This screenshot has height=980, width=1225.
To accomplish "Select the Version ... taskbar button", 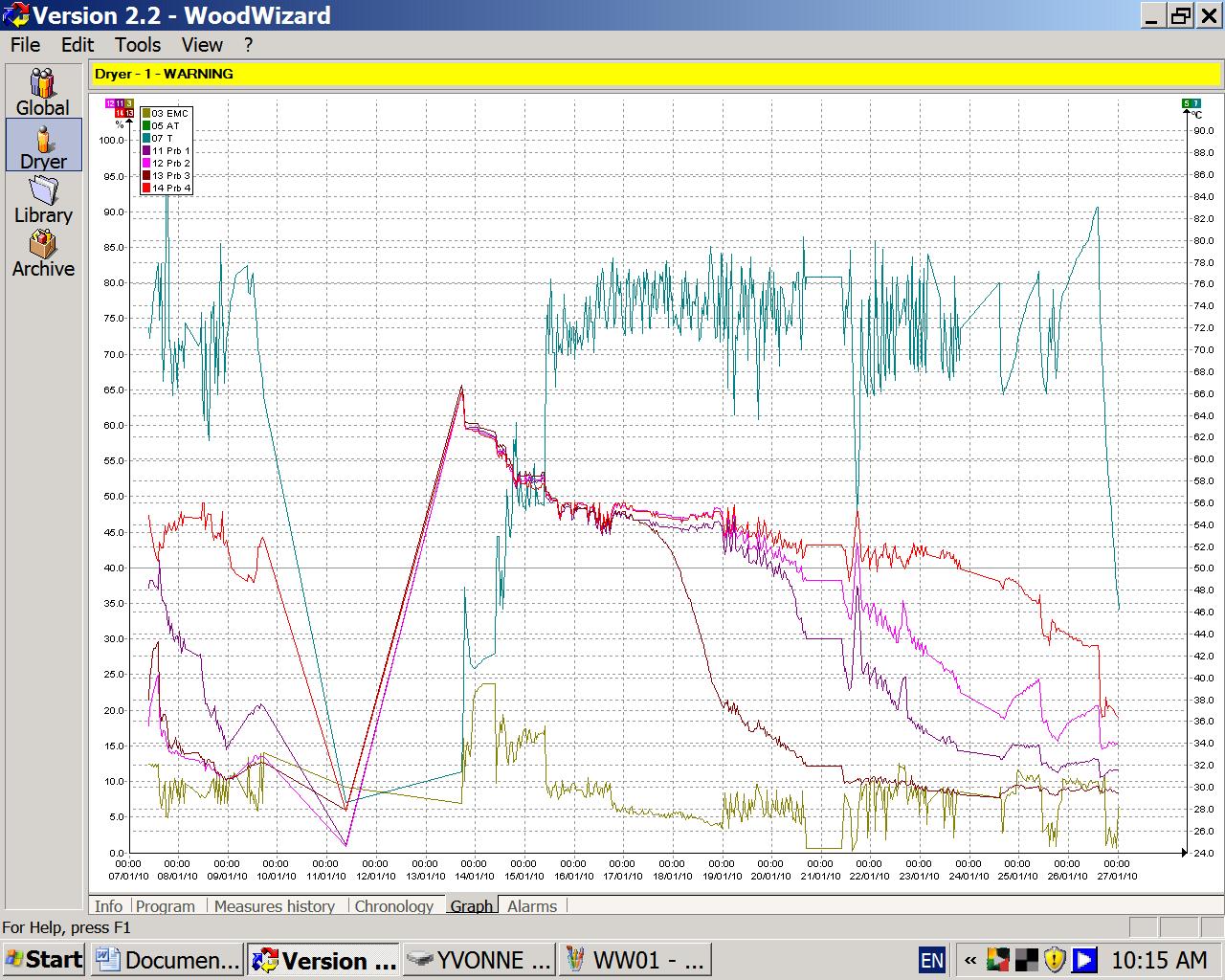I will pyautogui.click(x=323, y=960).
